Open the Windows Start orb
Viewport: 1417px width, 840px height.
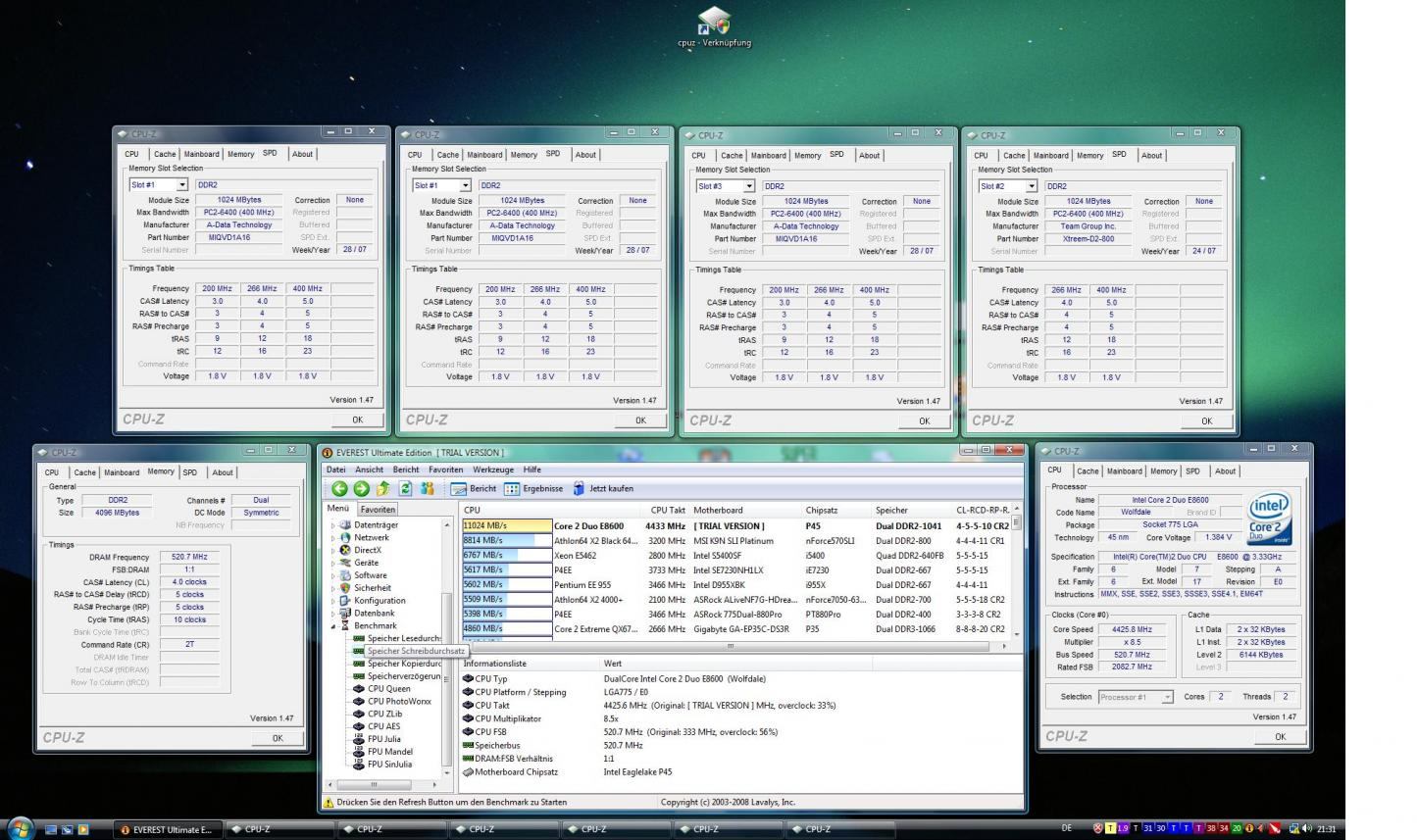(20, 828)
